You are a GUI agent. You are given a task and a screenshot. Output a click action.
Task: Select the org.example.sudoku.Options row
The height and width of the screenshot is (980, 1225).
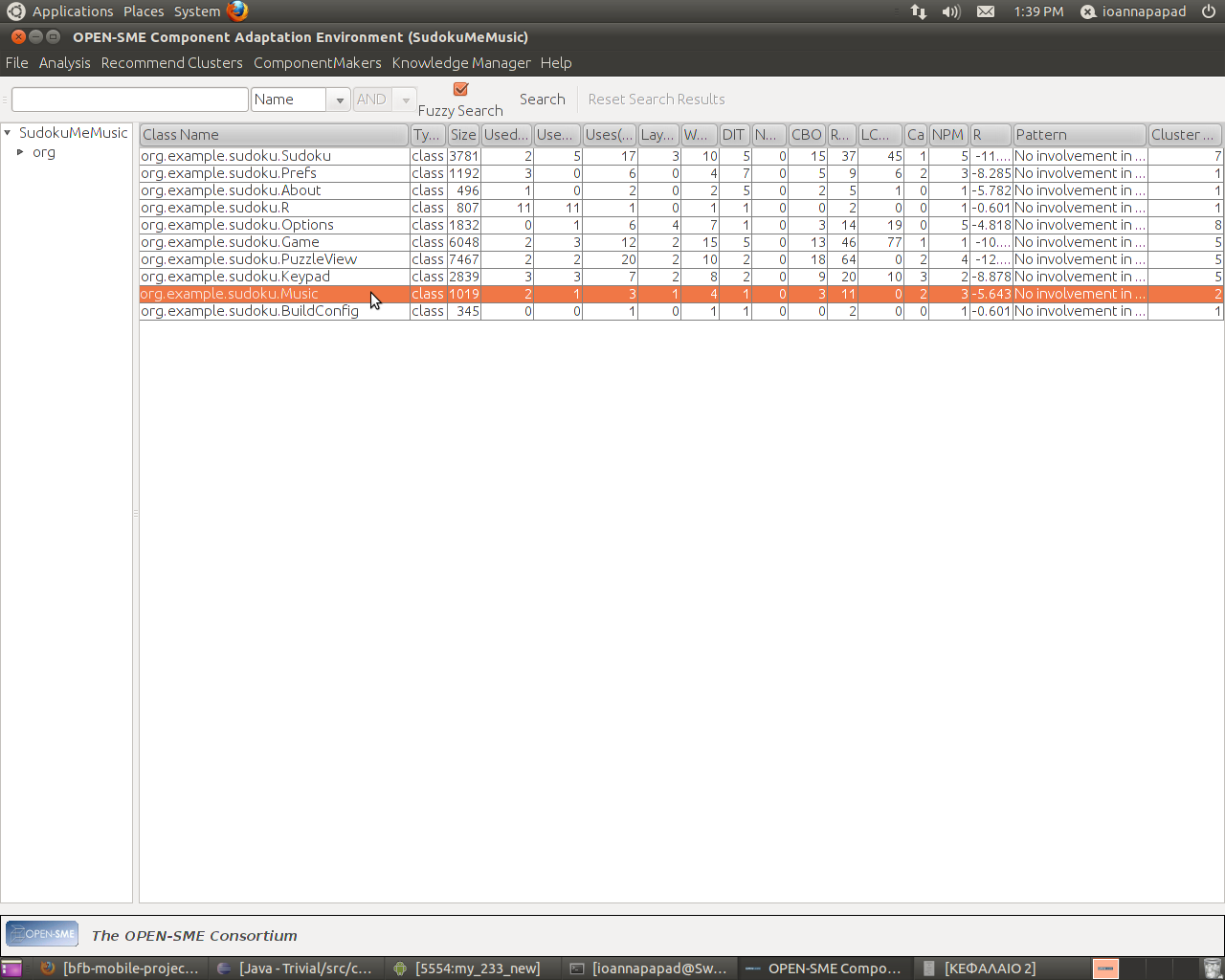tap(681, 225)
